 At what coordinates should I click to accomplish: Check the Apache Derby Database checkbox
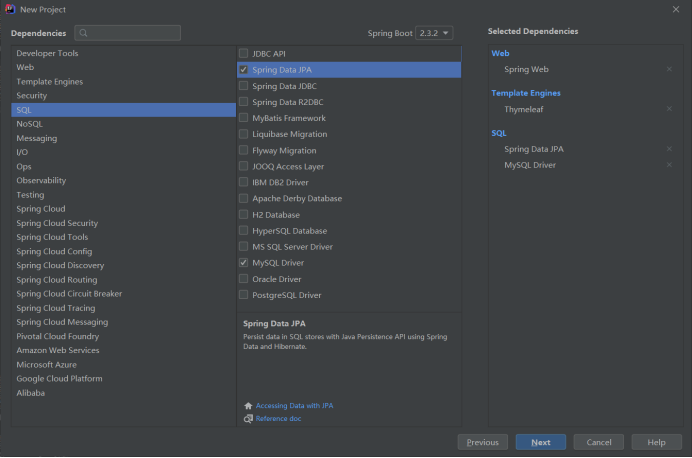pos(243,199)
